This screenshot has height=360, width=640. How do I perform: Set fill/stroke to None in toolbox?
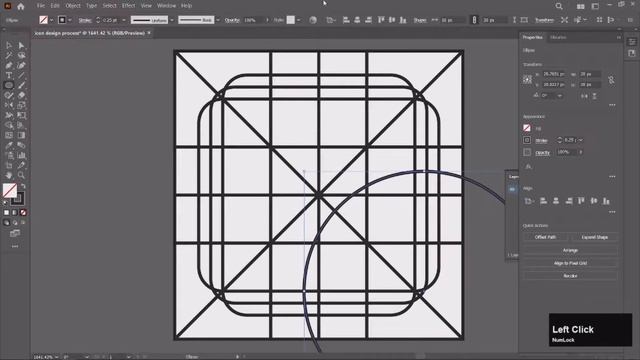pyautogui.click(x=23, y=213)
